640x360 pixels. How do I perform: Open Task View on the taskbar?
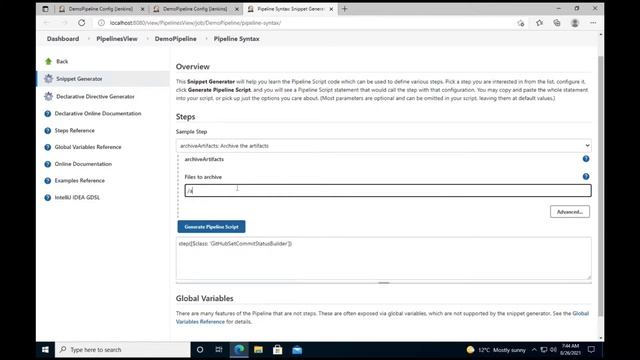(219, 350)
